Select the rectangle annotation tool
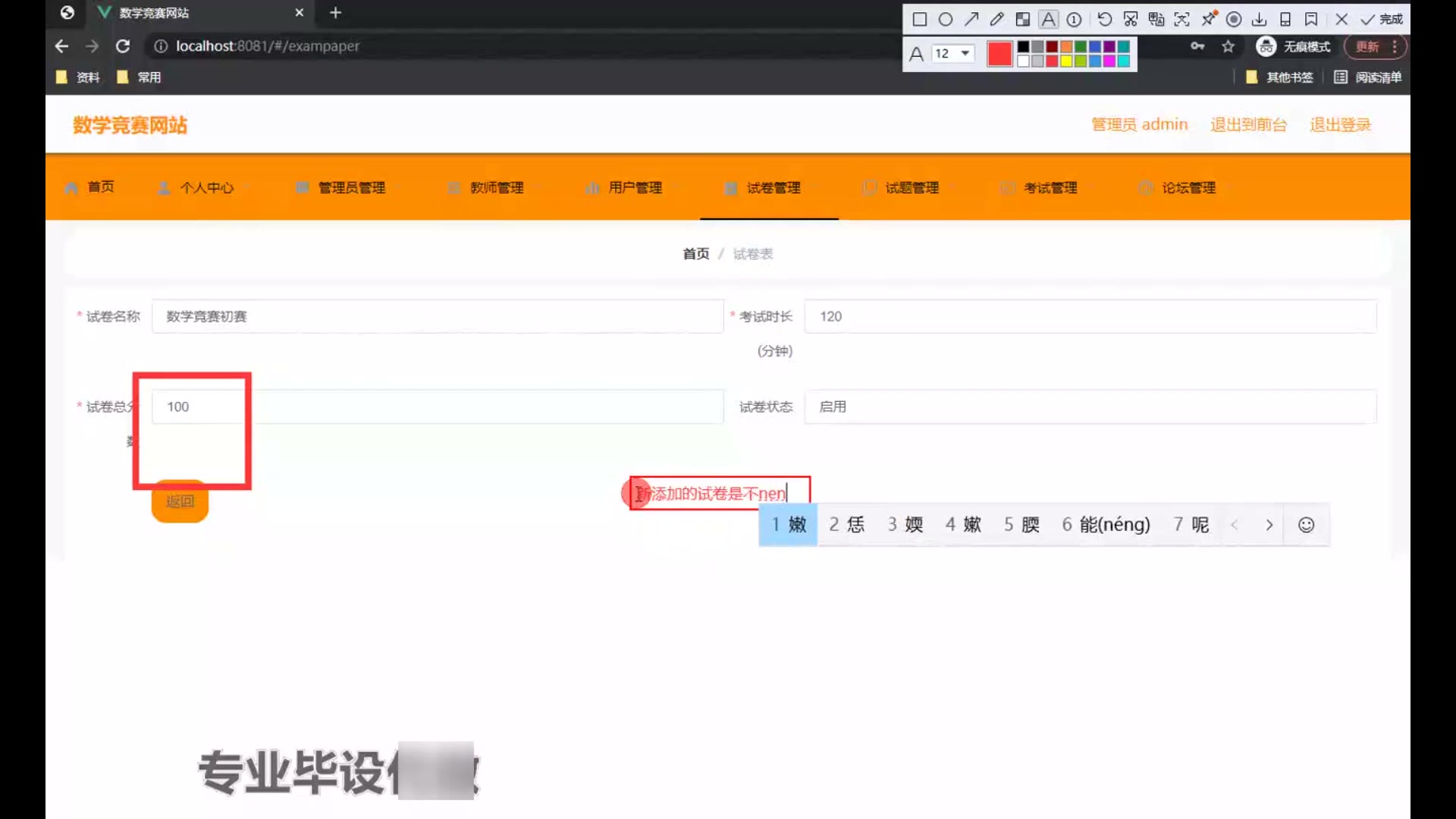 919,19
